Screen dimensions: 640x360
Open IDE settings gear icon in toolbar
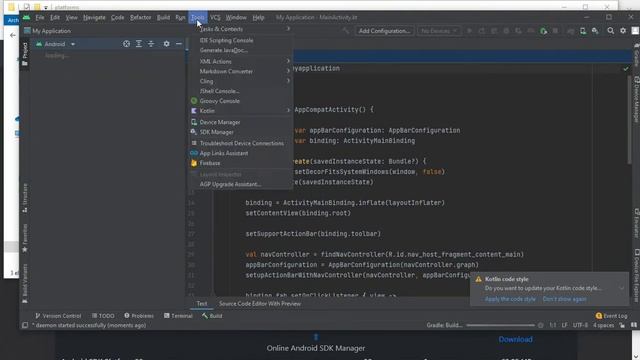point(623,31)
